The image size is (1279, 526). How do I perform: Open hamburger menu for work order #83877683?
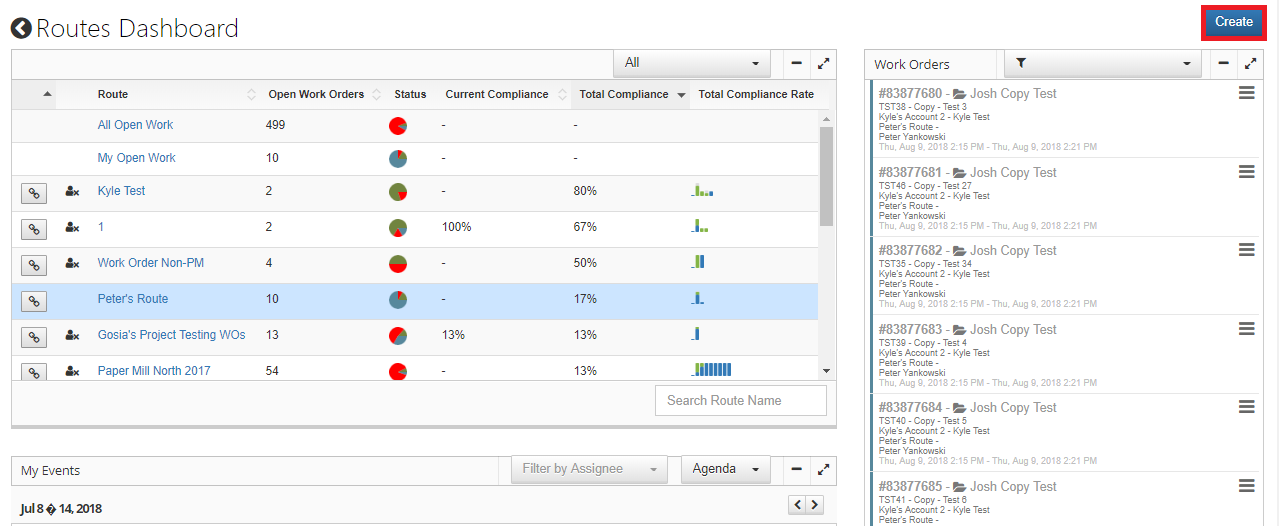(x=1246, y=329)
